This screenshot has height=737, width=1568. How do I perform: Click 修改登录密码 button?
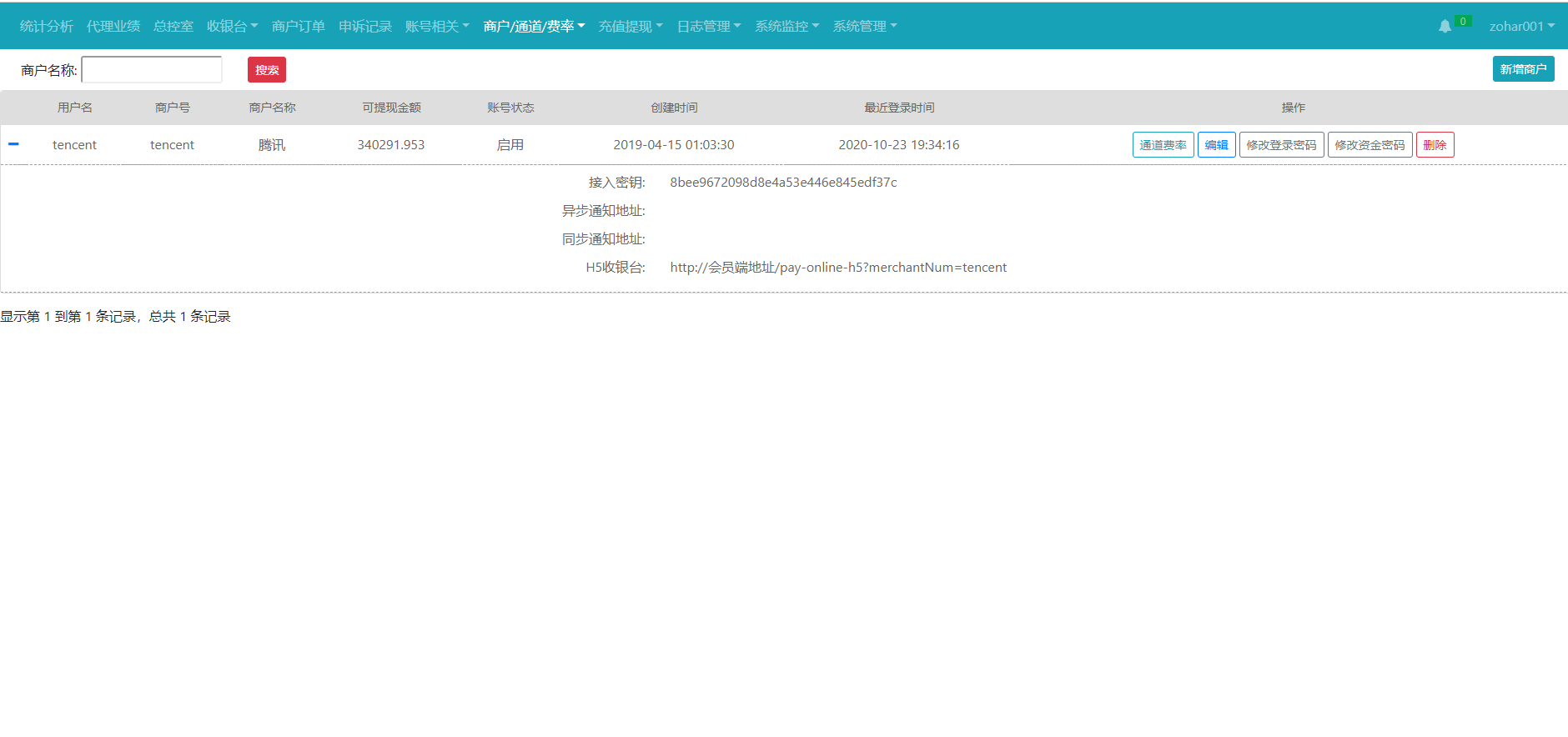click(x=1281, y=145)
